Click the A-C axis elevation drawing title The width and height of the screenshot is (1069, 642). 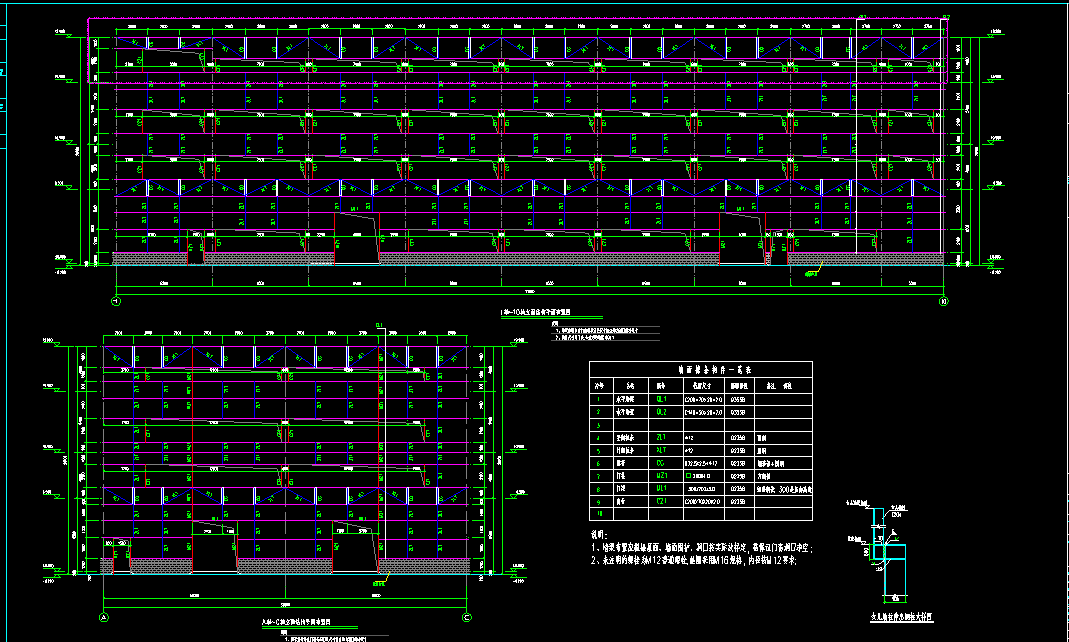[295, 622]
